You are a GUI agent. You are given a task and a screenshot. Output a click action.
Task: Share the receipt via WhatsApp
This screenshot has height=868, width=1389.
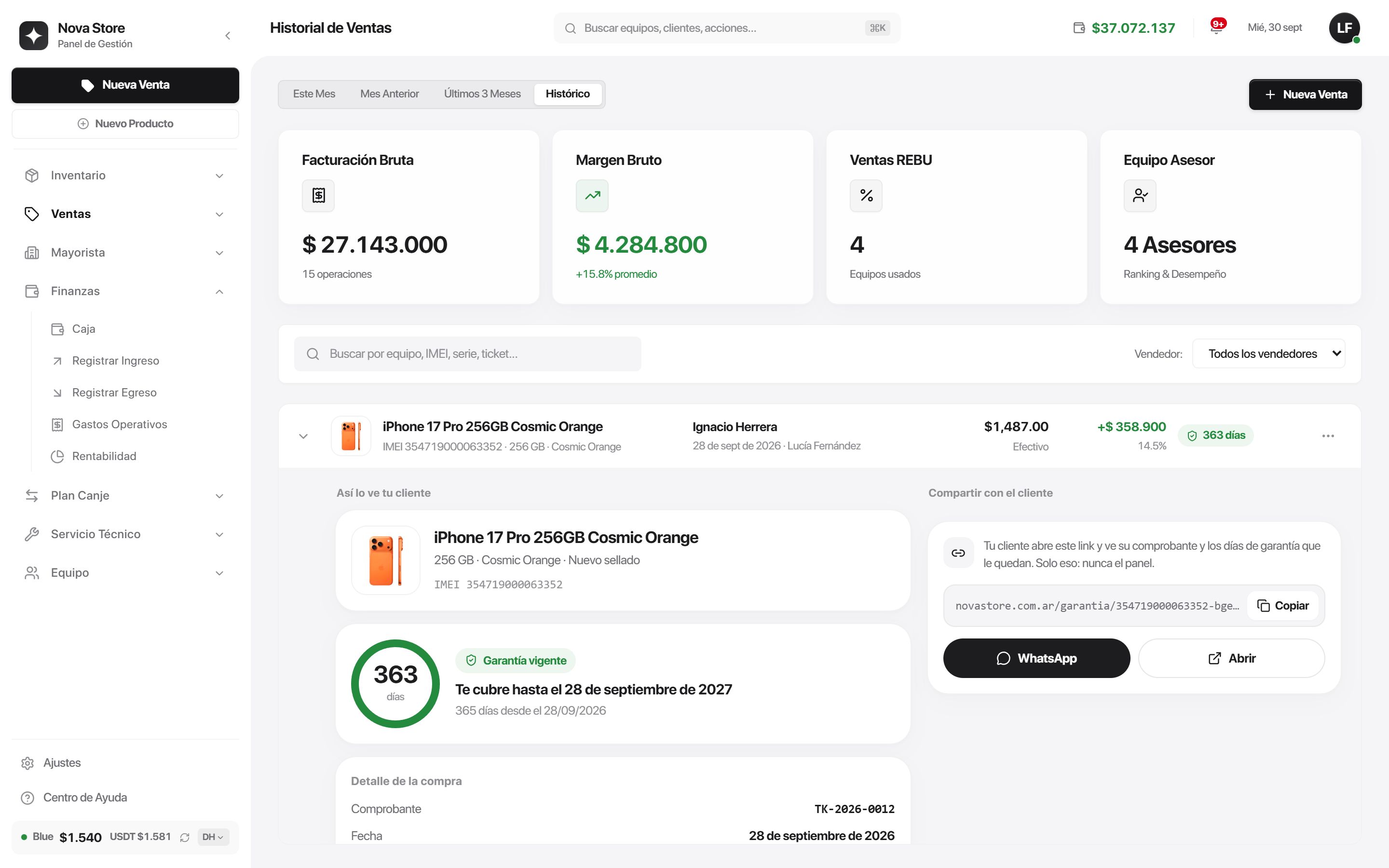1036,658
